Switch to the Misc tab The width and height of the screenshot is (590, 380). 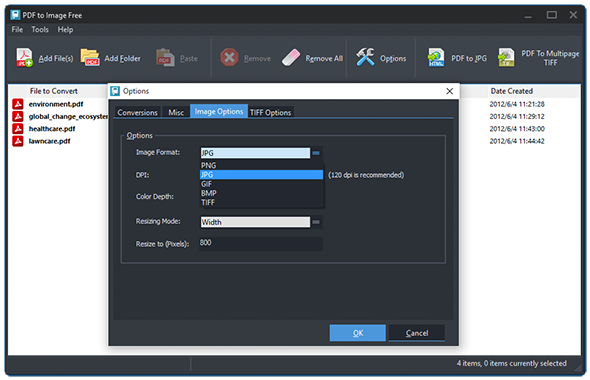pos(176,112)
